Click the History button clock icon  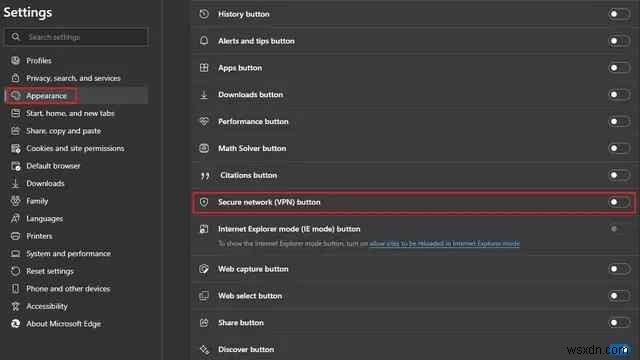pyautogui.click(x=204, y=14)
